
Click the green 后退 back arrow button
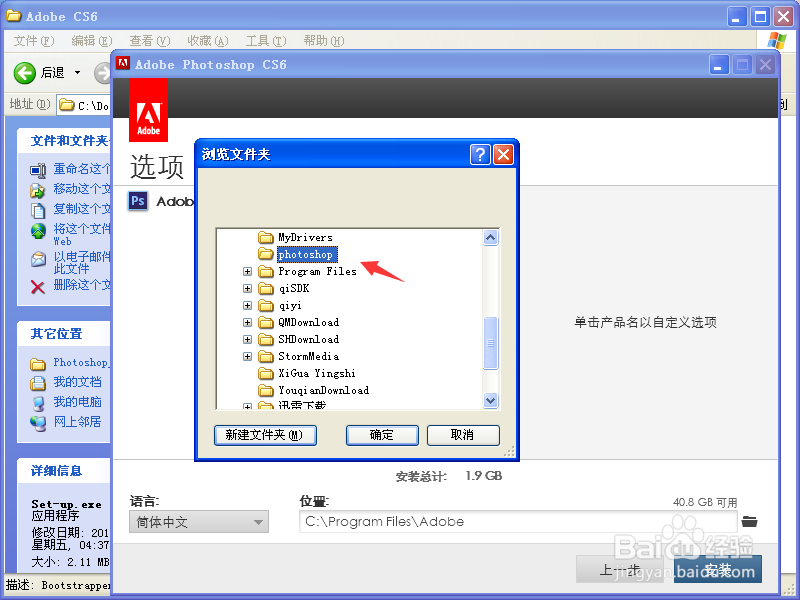click(25, 72)
